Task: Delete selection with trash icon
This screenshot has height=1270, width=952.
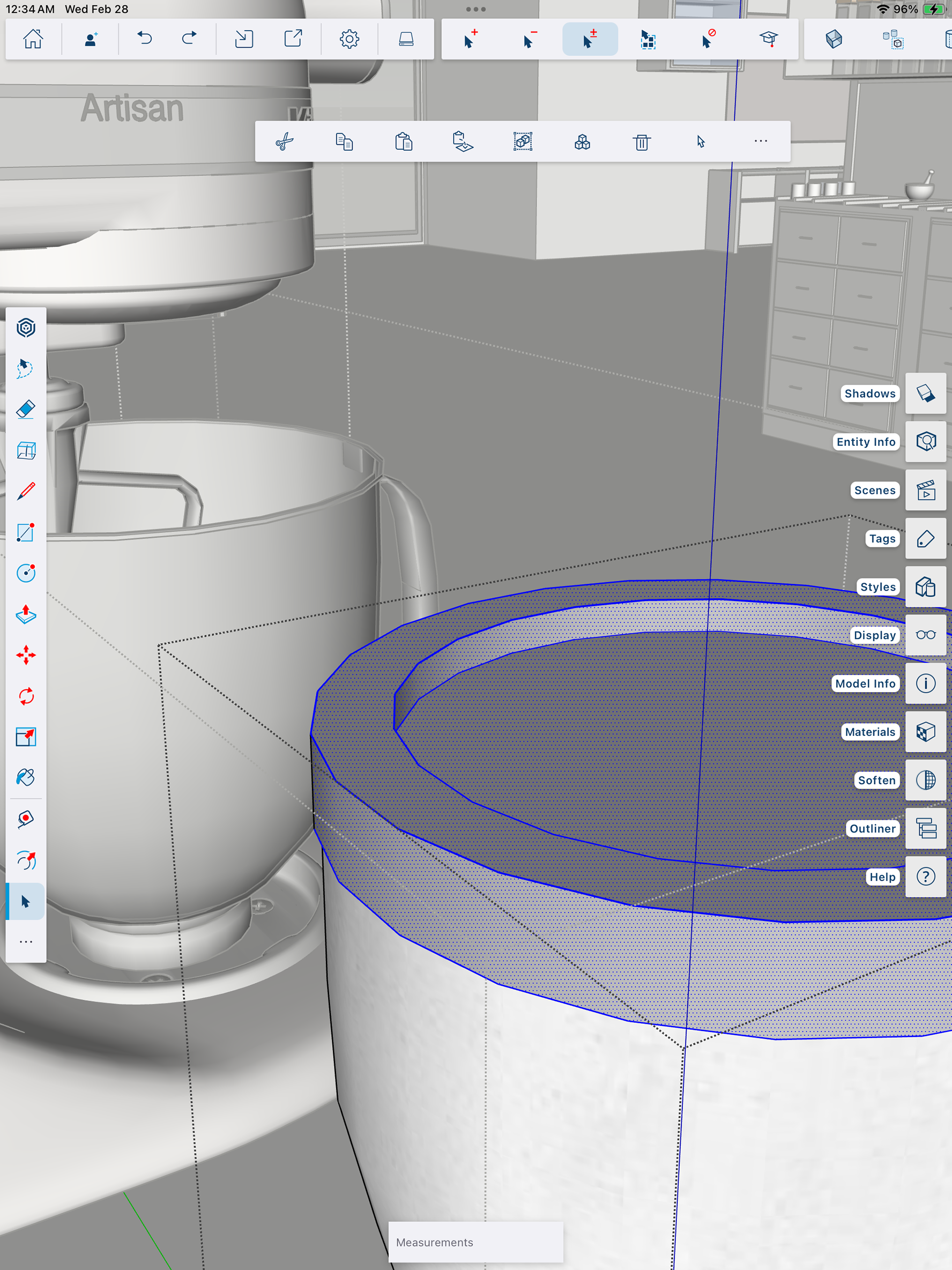Action: (642, 141)
